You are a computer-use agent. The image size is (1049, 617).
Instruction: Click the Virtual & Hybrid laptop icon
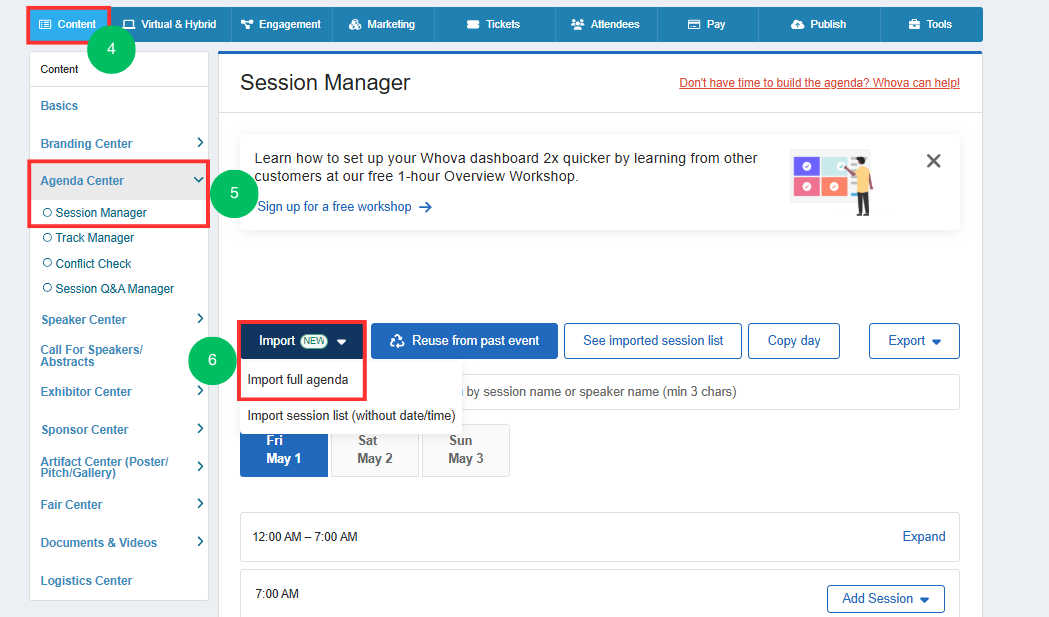tap(129, 24)
